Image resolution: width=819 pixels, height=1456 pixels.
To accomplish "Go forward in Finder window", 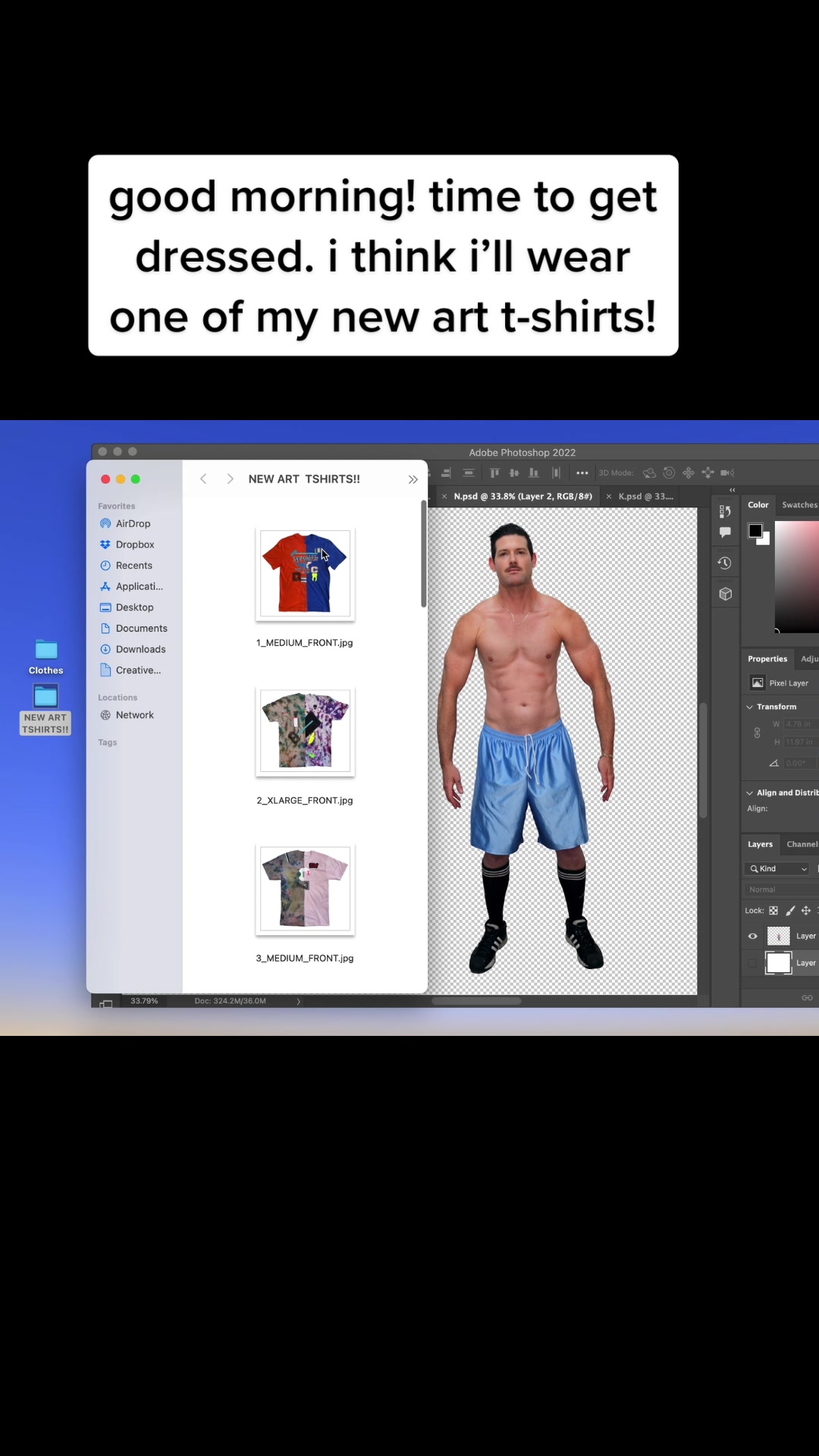I will point(230,479).
